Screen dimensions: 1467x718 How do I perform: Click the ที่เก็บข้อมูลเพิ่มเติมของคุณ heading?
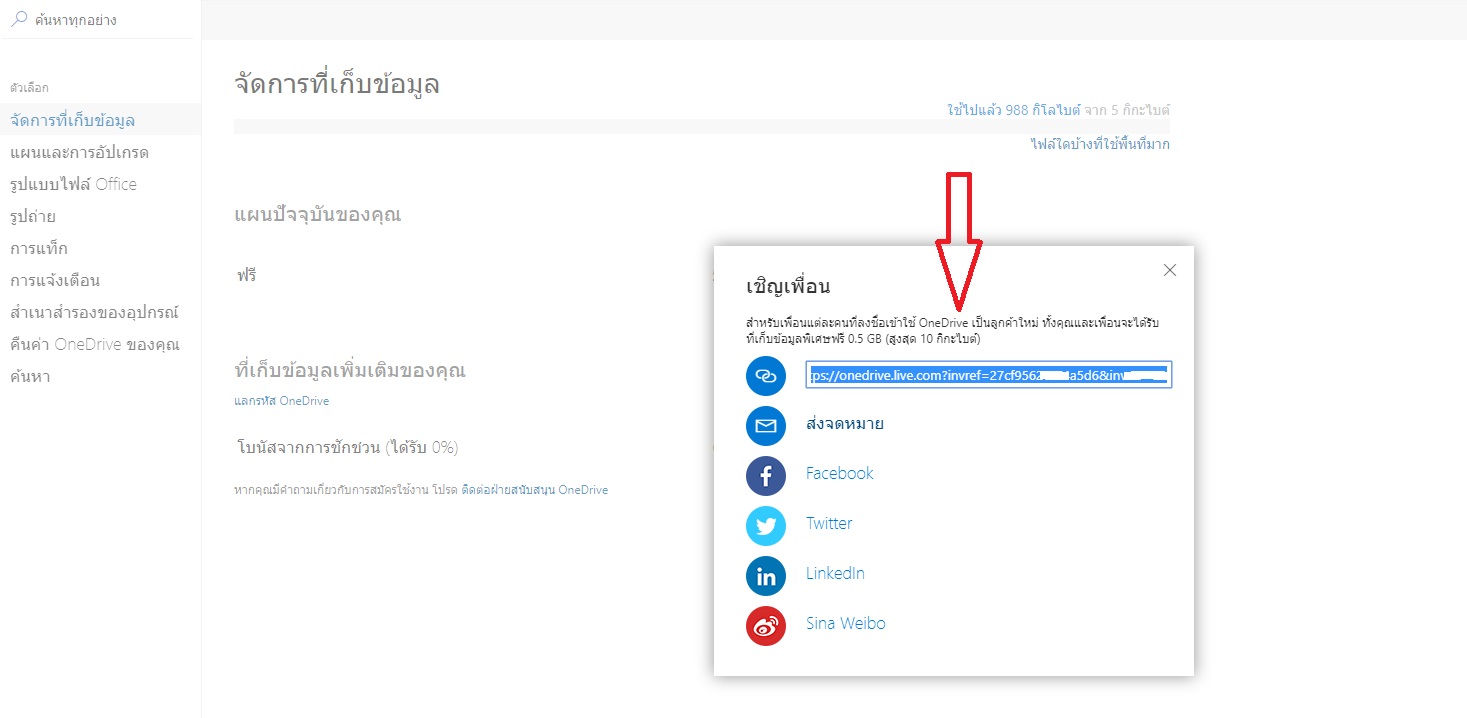[350, 370]
